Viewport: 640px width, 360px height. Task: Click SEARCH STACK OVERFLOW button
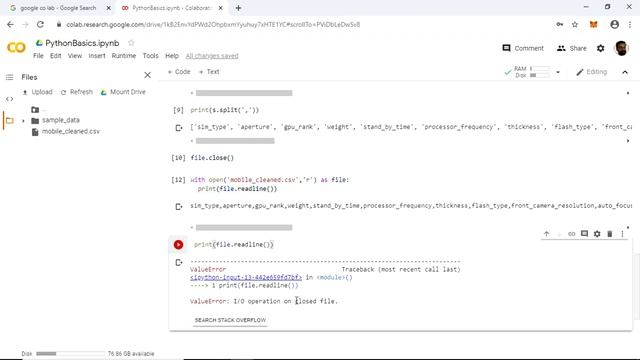coord(230,320)
